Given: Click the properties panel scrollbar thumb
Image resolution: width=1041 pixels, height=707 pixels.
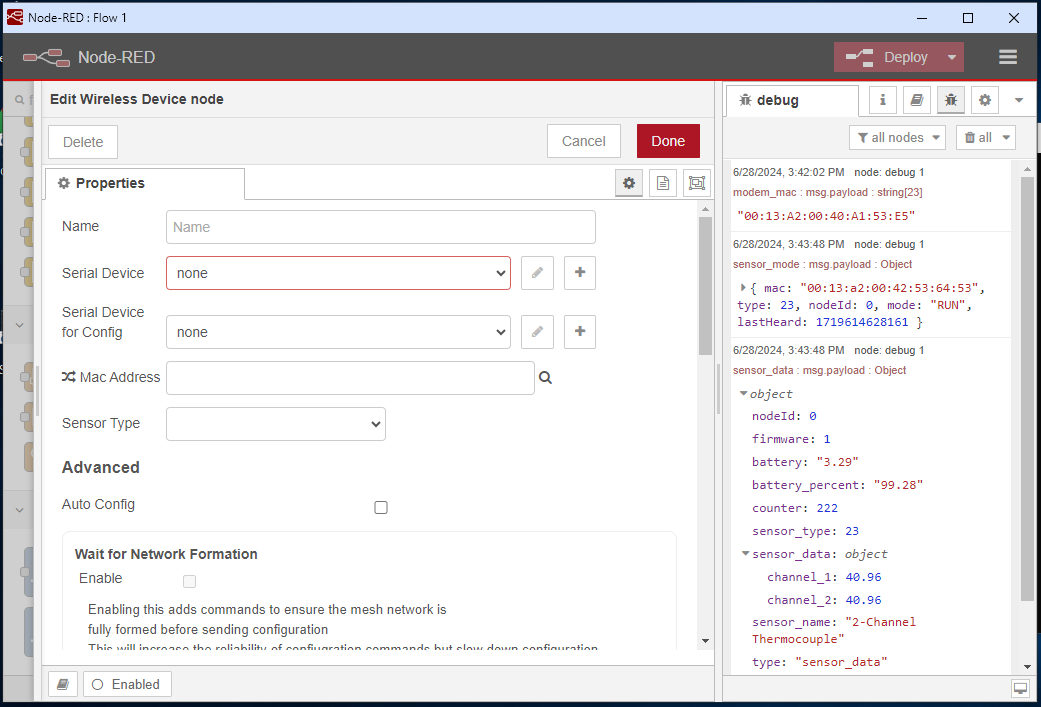Looking at the screenshot, I should tap(705, 285).
